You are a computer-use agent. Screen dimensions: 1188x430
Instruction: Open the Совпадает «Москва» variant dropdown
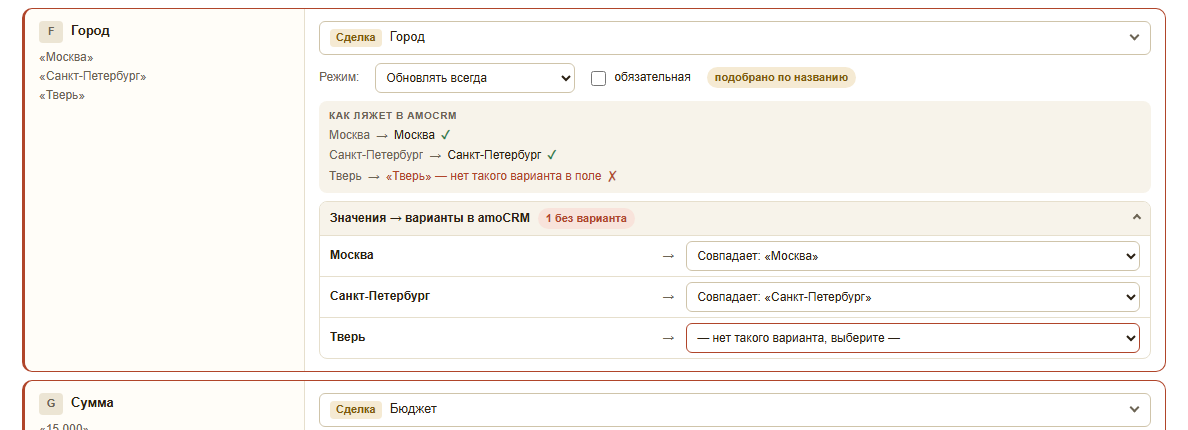912,256
